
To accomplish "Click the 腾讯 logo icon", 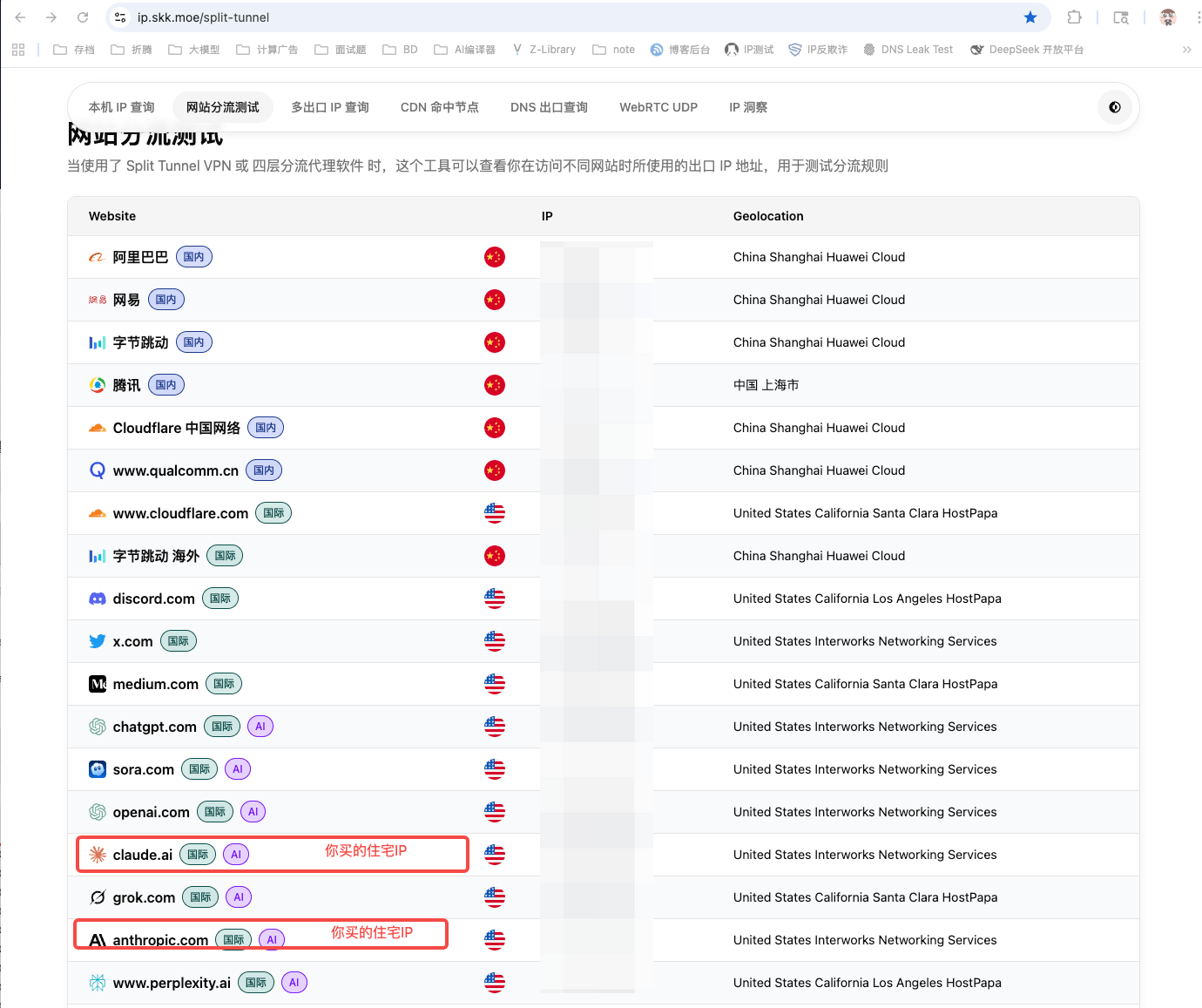I will [x=98, y=385].
